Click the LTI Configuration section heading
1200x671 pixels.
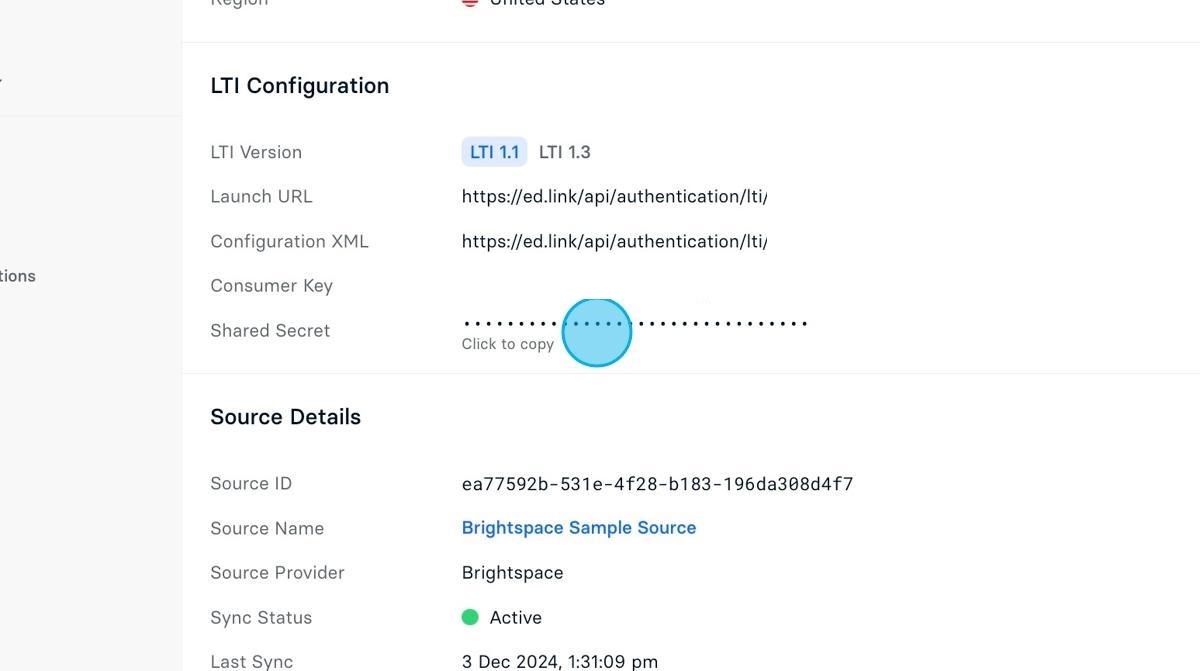click(x=299, y=85)
